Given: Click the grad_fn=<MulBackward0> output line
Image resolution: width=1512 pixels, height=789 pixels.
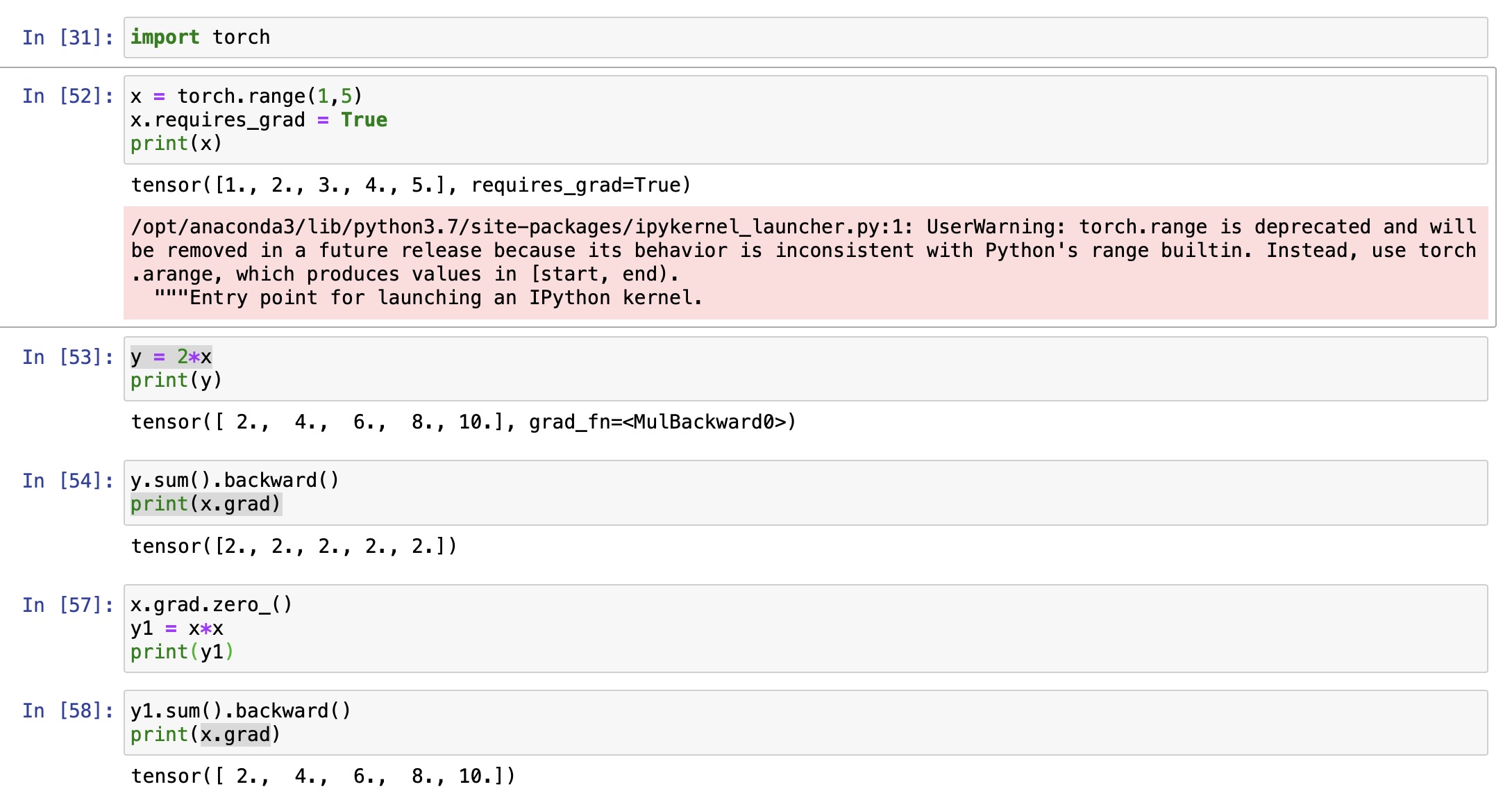Looking at the screenshot, I should [x=464, y=422].
